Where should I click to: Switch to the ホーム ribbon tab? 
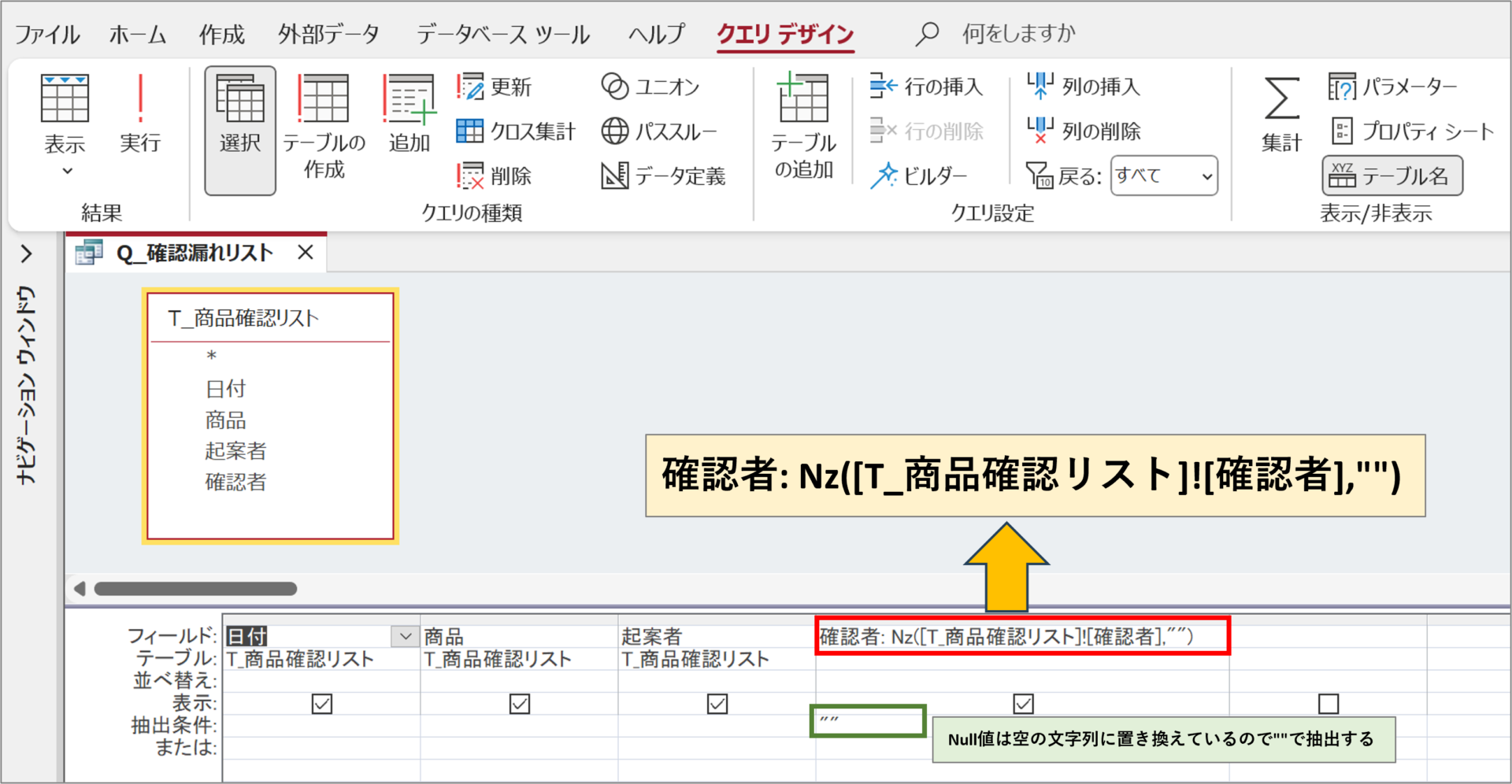(x=138, y=34)
